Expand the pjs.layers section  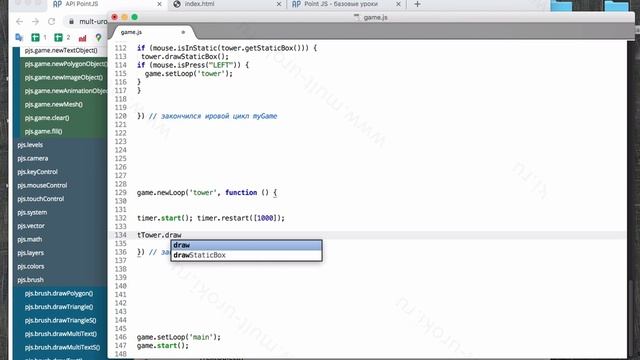pos(31,252)
